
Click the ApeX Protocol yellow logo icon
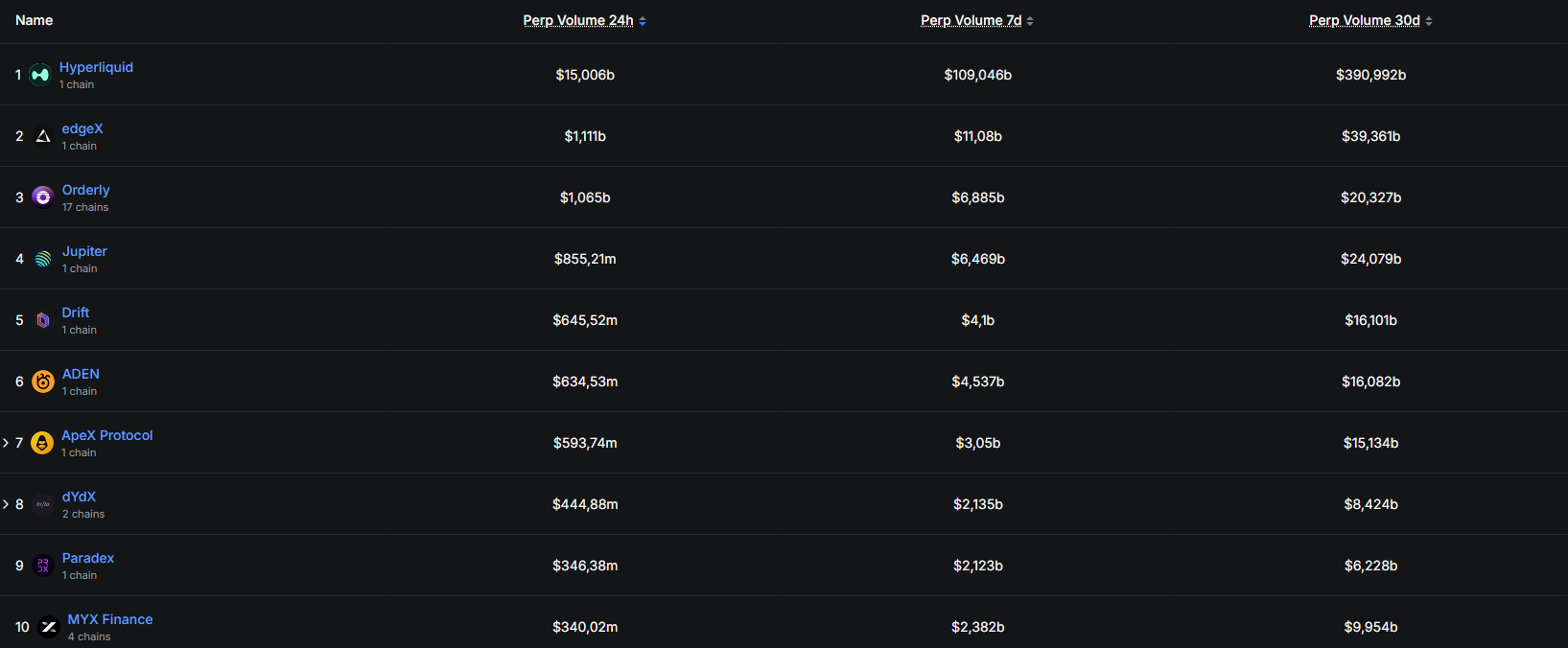click(42, 443)
